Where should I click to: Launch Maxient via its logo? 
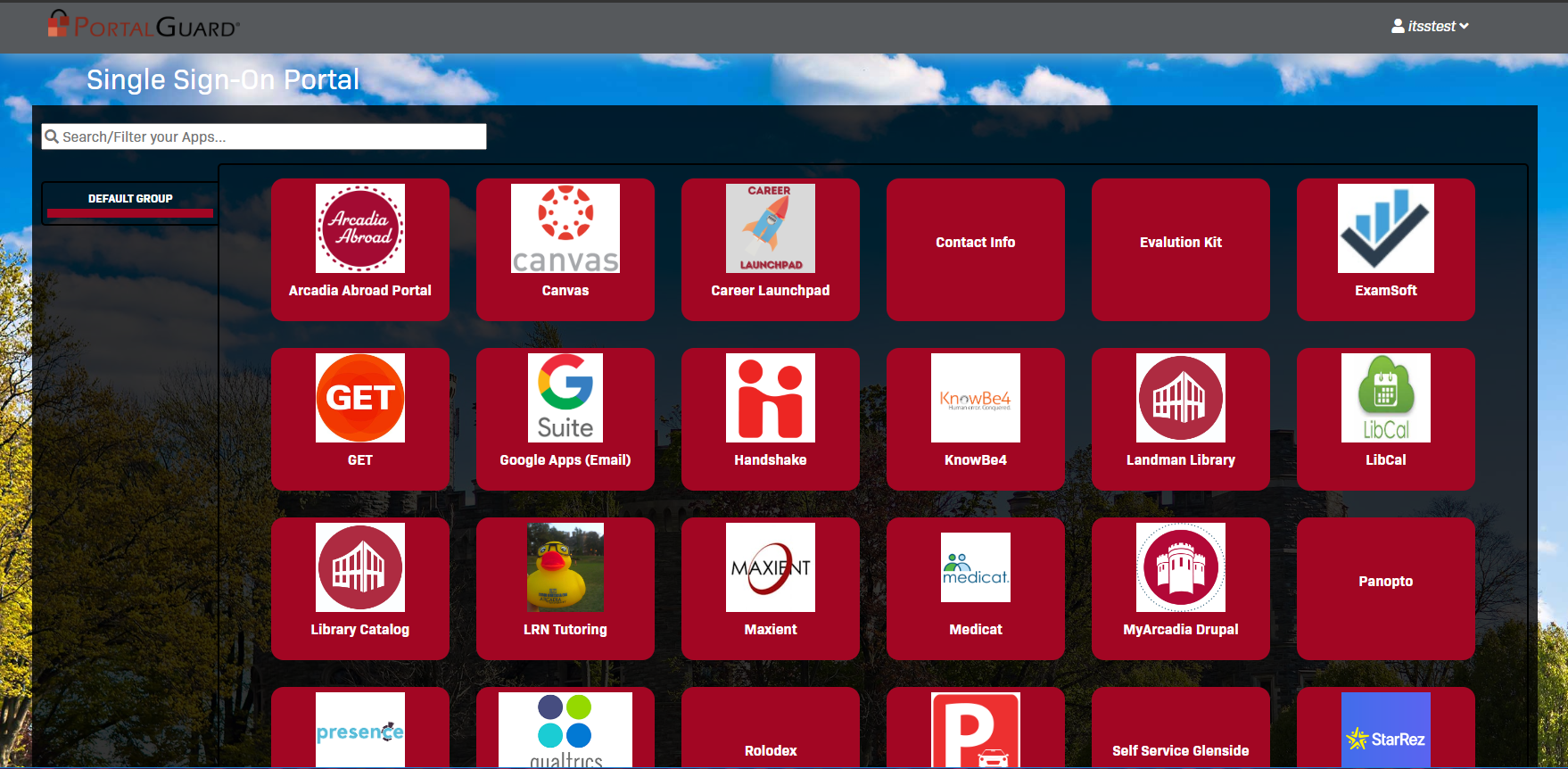pos(771,567)
